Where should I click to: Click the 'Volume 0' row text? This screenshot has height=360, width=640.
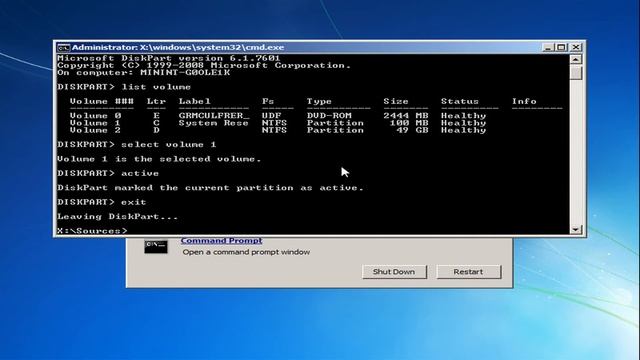[x=95, y=116]
